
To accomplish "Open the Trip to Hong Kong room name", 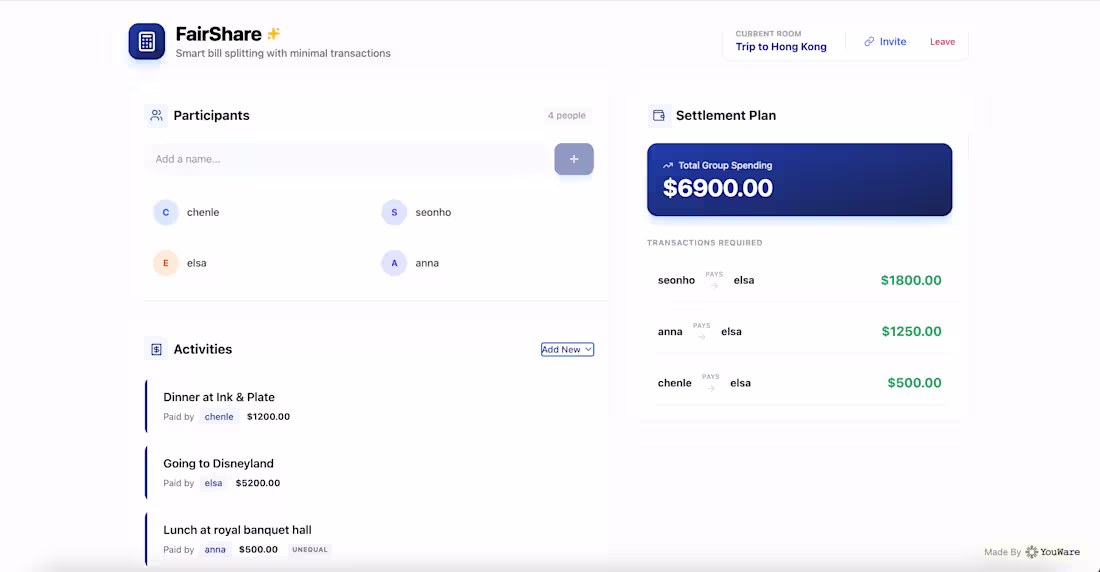I will tap(781, 46).
